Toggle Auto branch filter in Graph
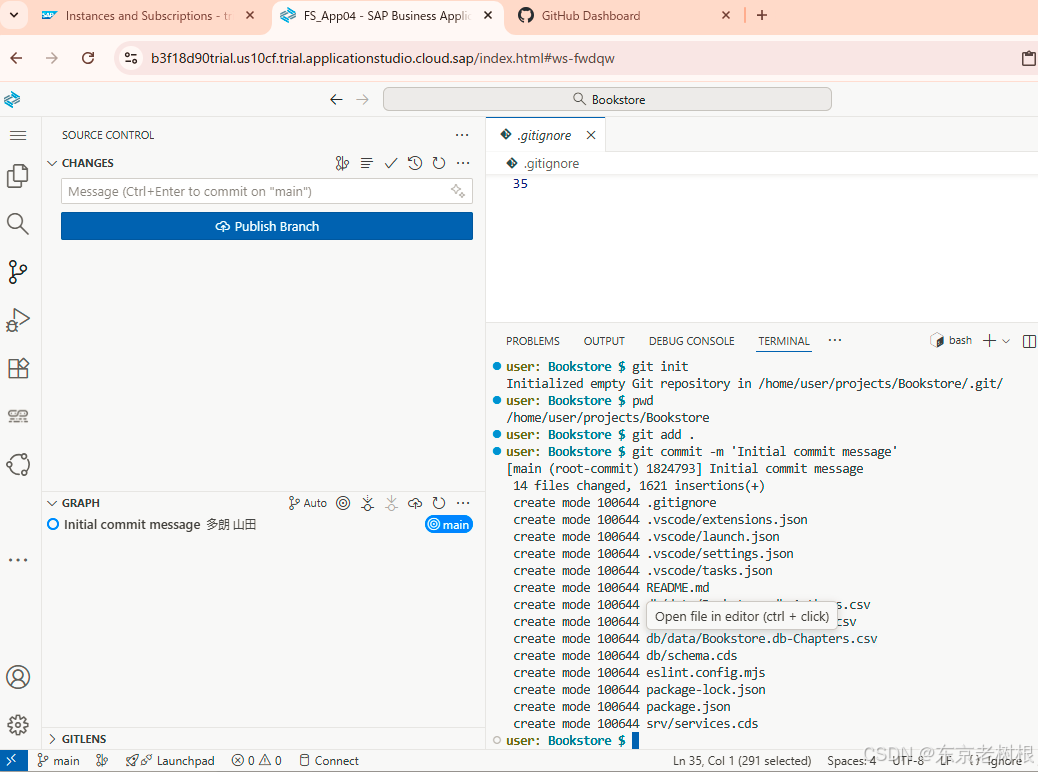Screen dimensions: 1038x772 click(307, 503)
